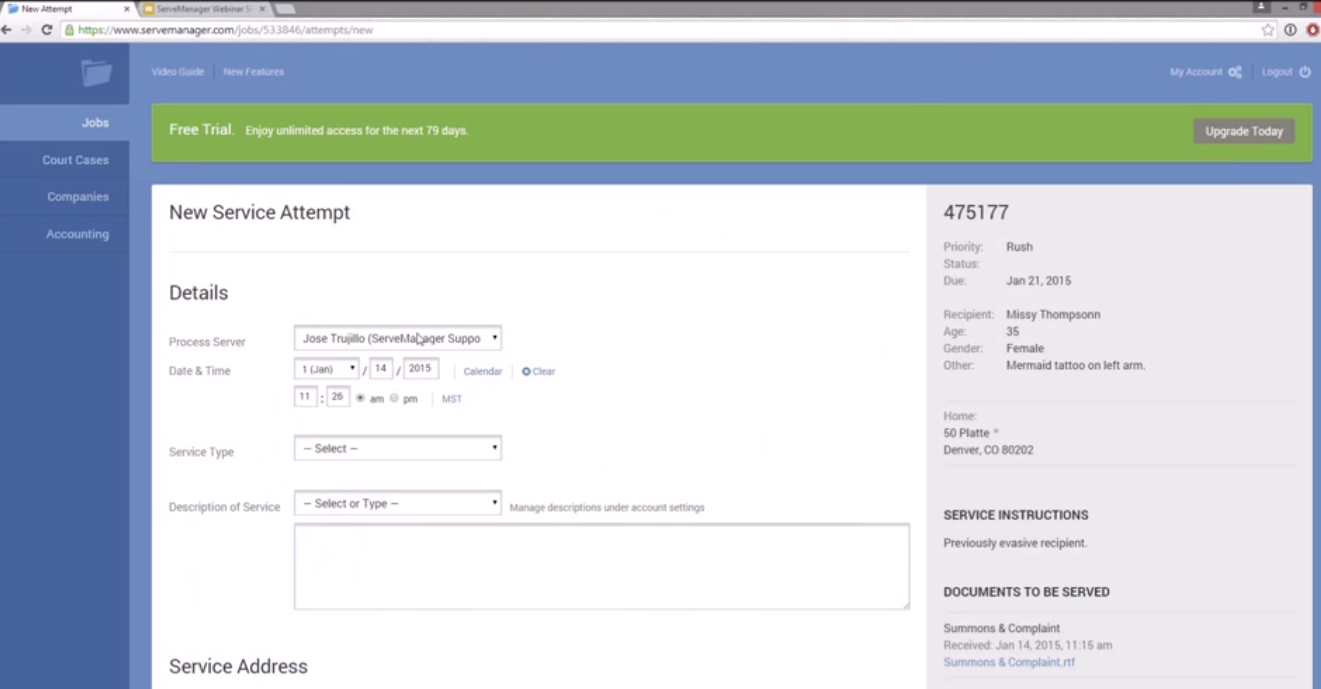The width and height of the screenshot is (1321, 689).
Task: Navigate to Court Cases in the sidebar
Action: click(75, 159)
